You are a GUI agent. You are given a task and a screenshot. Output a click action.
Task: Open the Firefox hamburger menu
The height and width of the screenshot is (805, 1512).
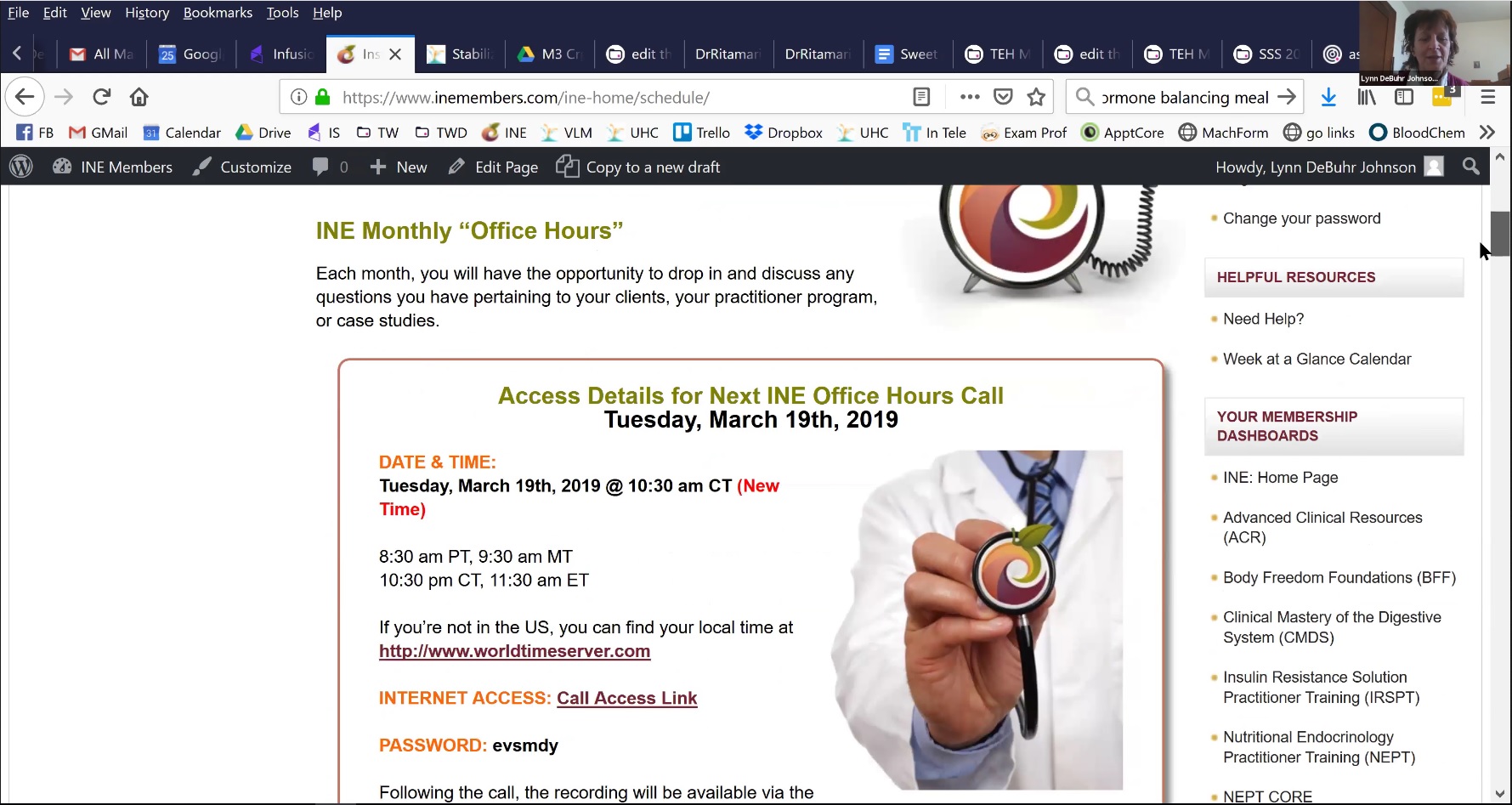click(1487, 97)
